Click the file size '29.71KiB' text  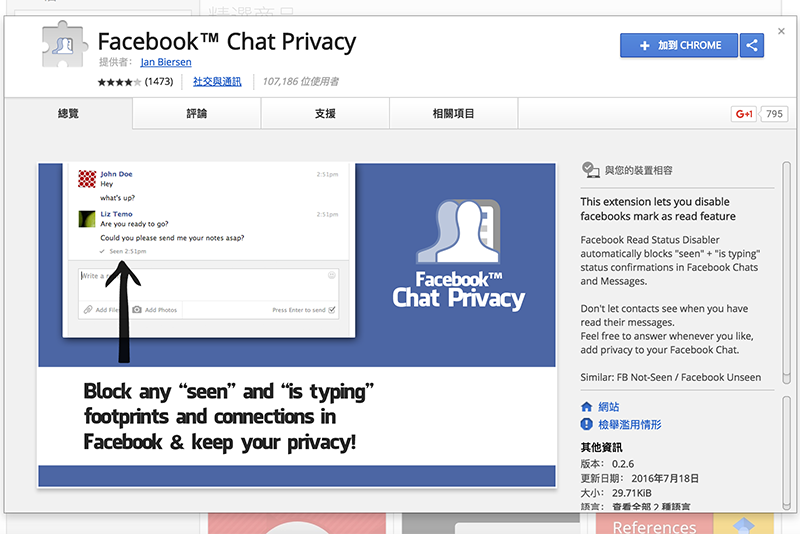(x=632, y=493)
